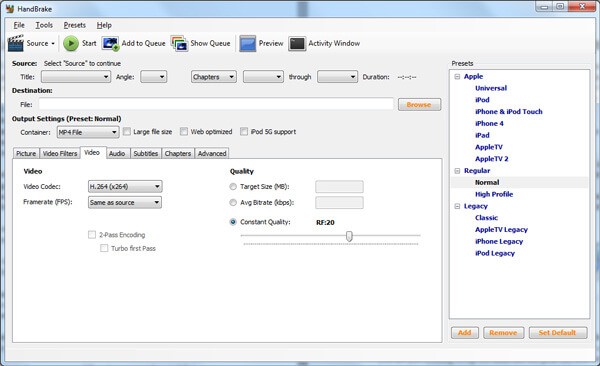The image size is (600, 366).
Task: Click the destination File input field
Action: click(216, 104)
